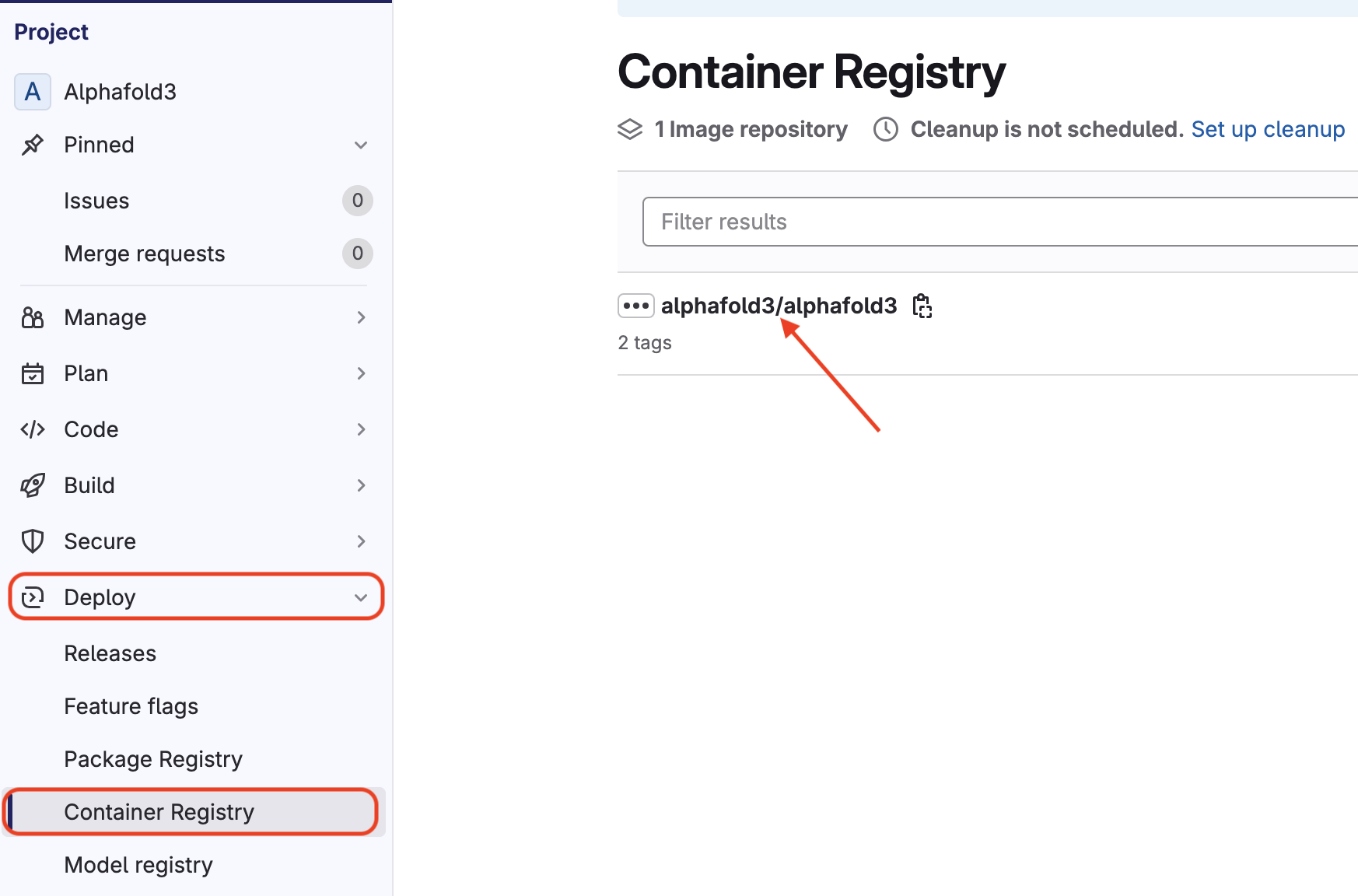The height and width of the screenshot is (896, 1358).
Task: Copy the alphafold3/alphafold3 repository path
Action: [x=922, y=306]
